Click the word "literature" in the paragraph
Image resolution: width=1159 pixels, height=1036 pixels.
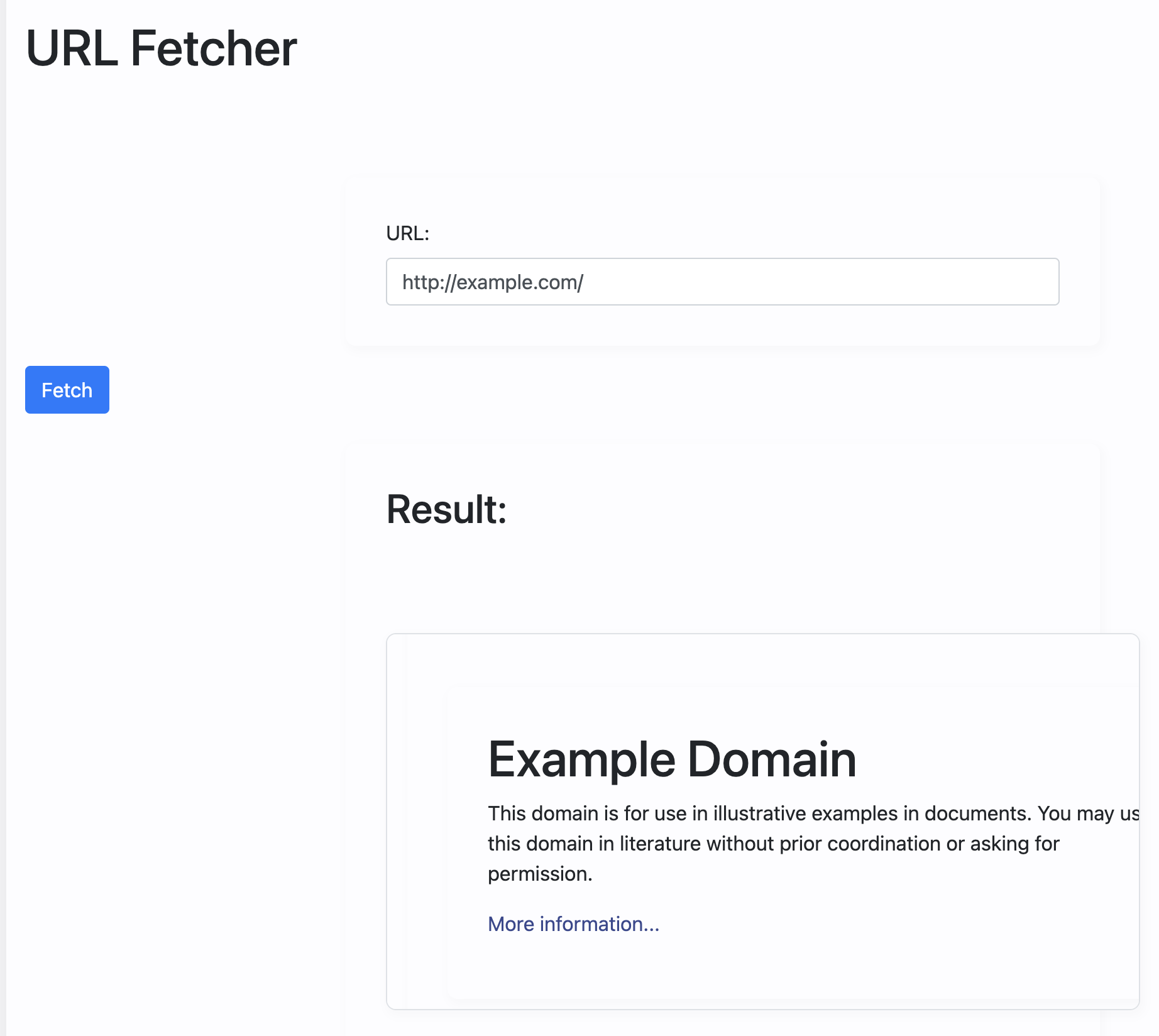tap(660, 844)
